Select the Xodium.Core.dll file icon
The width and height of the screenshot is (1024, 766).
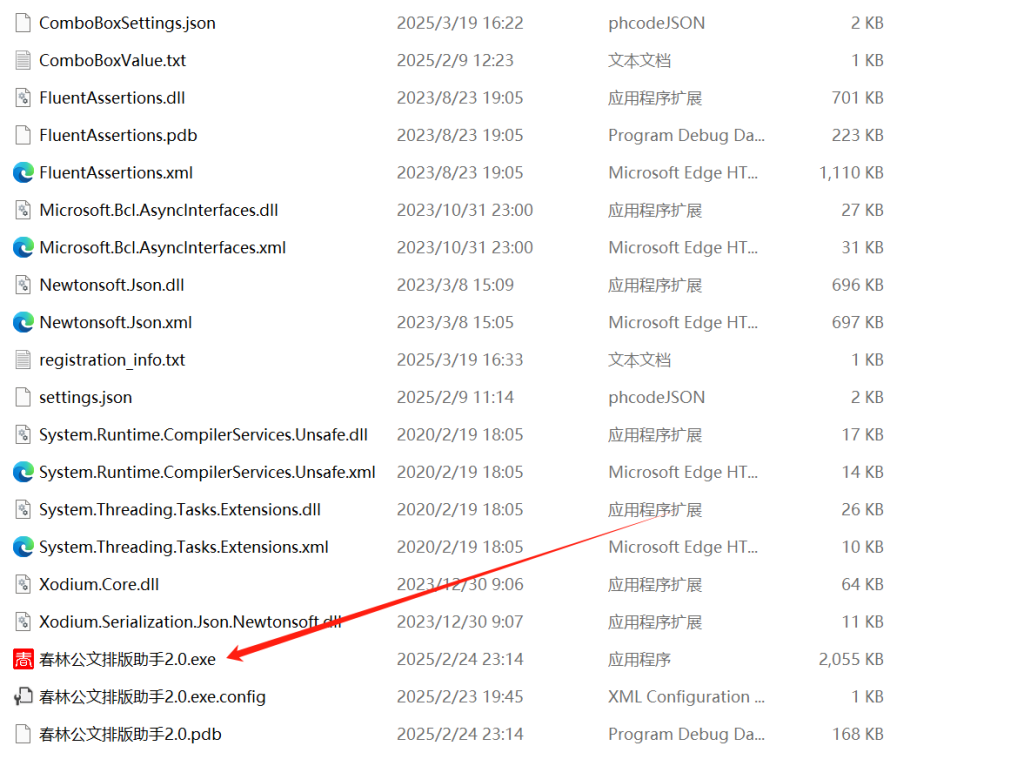(24, 584)
